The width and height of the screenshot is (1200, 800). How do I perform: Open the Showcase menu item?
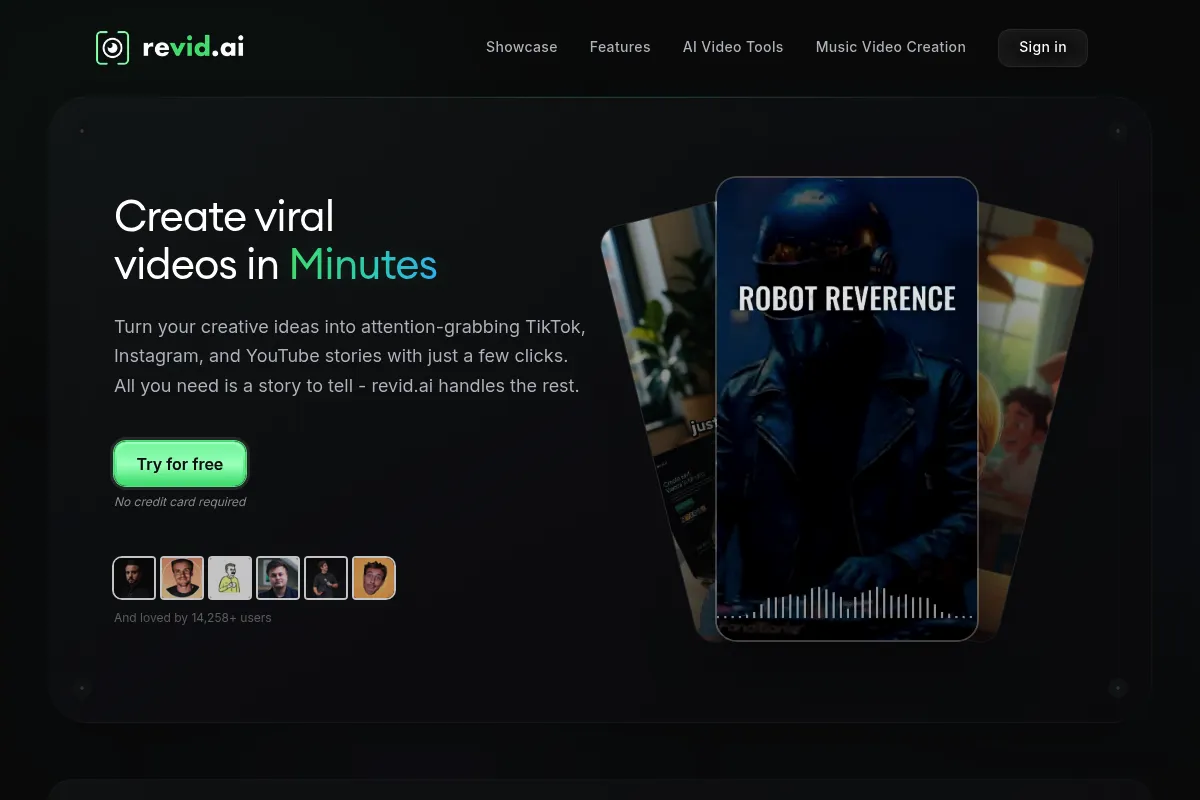pos(521,47)
